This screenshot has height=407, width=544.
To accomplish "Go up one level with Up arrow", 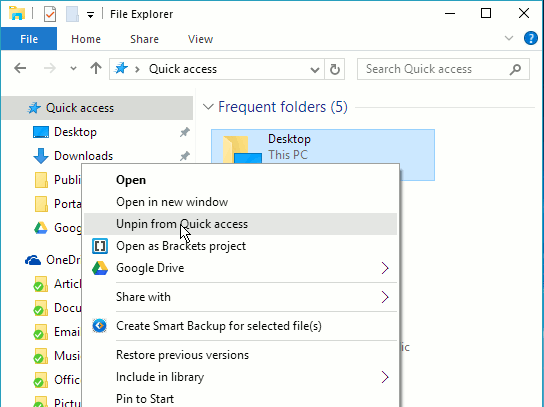I will pyautogui.click(x=96, y=68).
